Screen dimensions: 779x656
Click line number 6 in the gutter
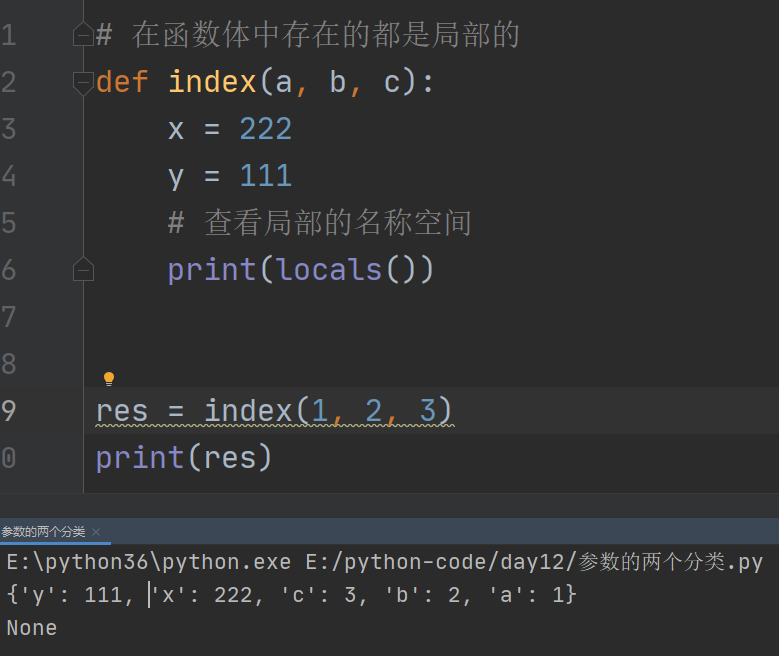9,270
